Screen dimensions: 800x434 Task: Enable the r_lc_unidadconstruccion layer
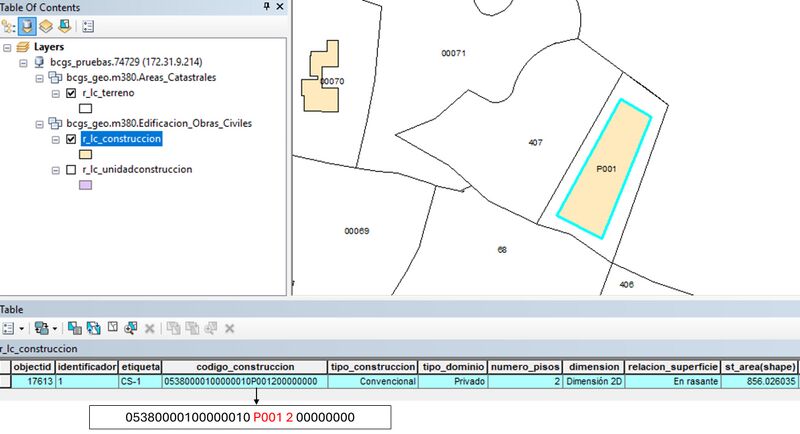point(70,170)
